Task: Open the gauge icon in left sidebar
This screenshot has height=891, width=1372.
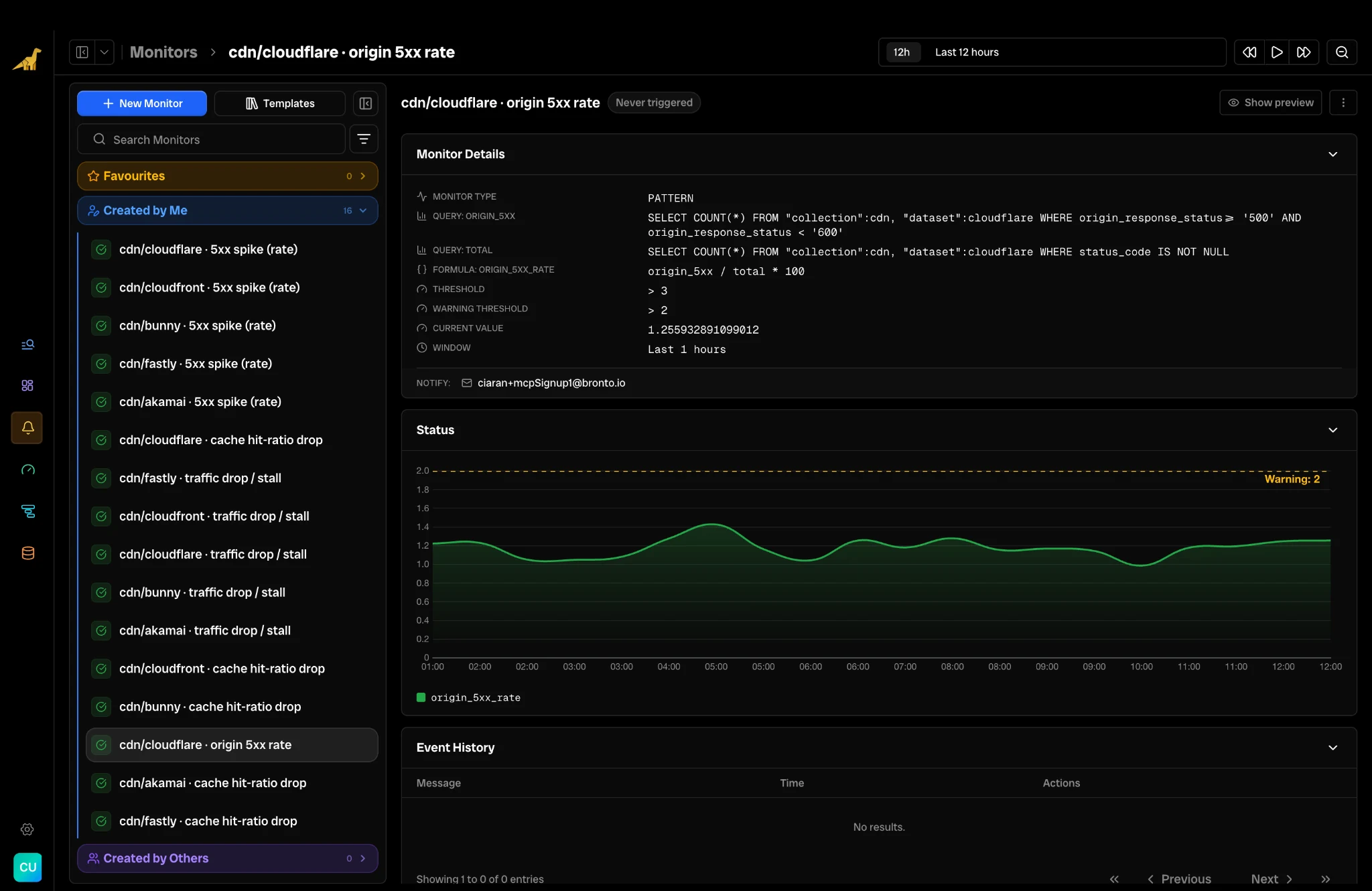Action: point(27,470)
